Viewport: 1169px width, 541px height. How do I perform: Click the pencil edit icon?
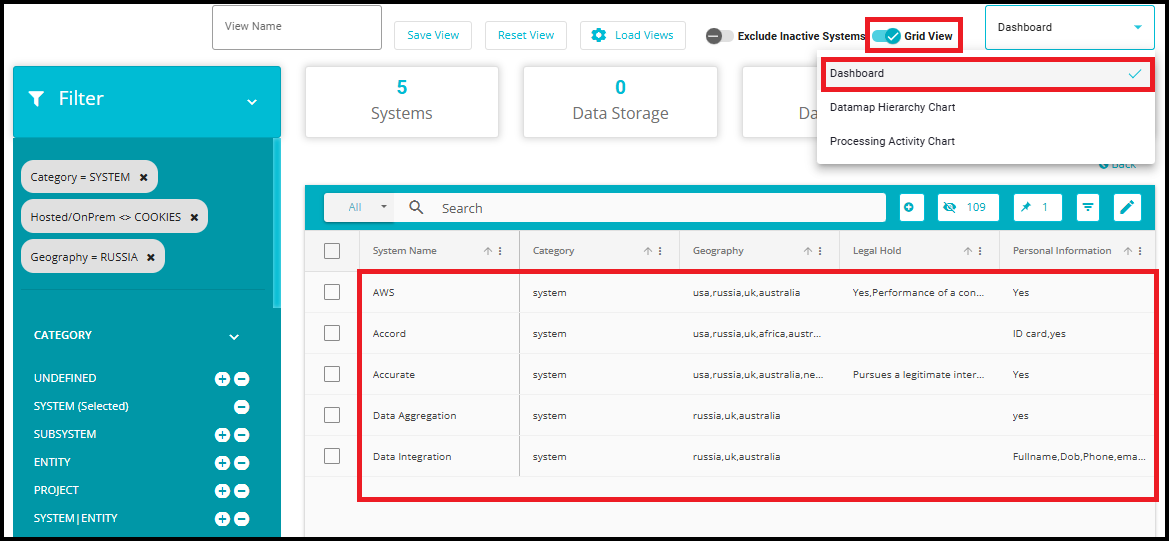1127,207
